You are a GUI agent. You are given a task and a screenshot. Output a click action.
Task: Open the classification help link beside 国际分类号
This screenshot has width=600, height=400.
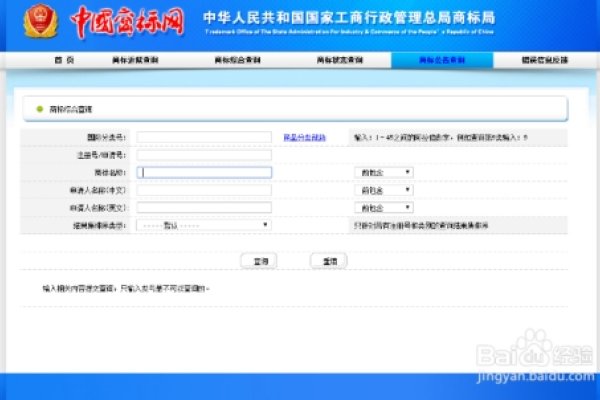point(304,137)
